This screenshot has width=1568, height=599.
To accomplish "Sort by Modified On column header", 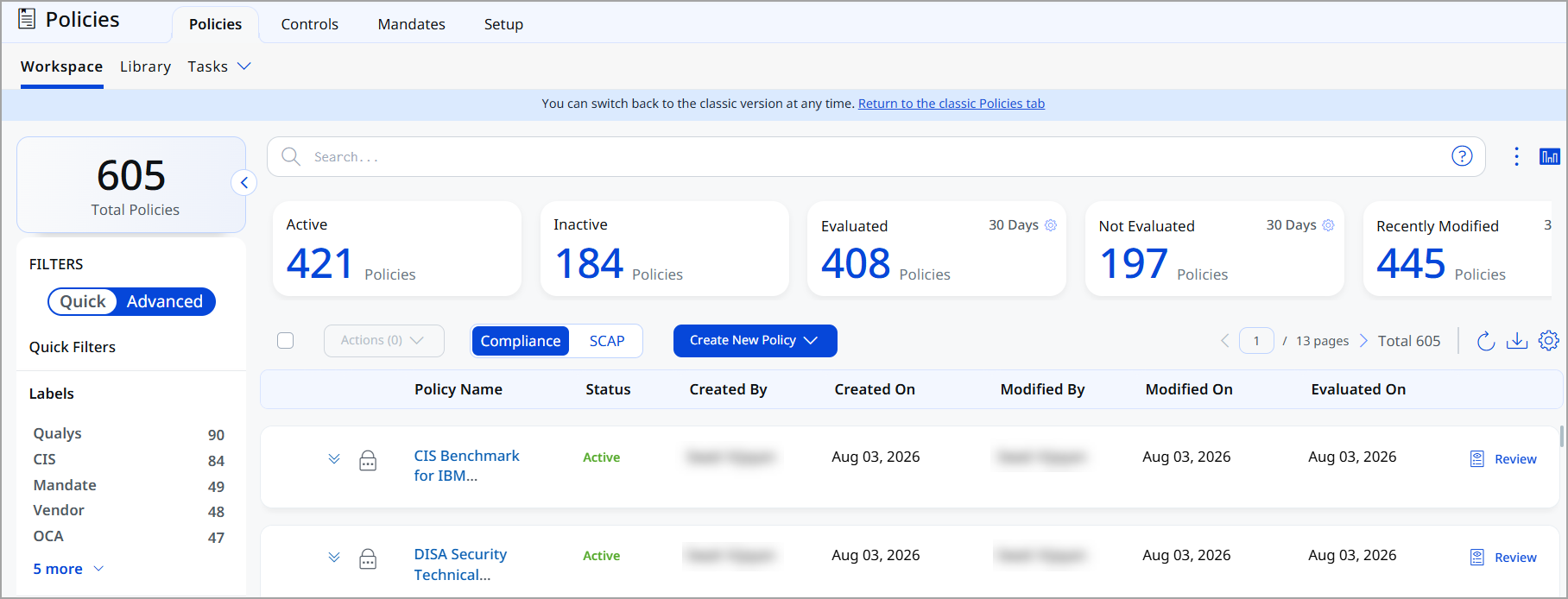I will (x=1189, y=389).
